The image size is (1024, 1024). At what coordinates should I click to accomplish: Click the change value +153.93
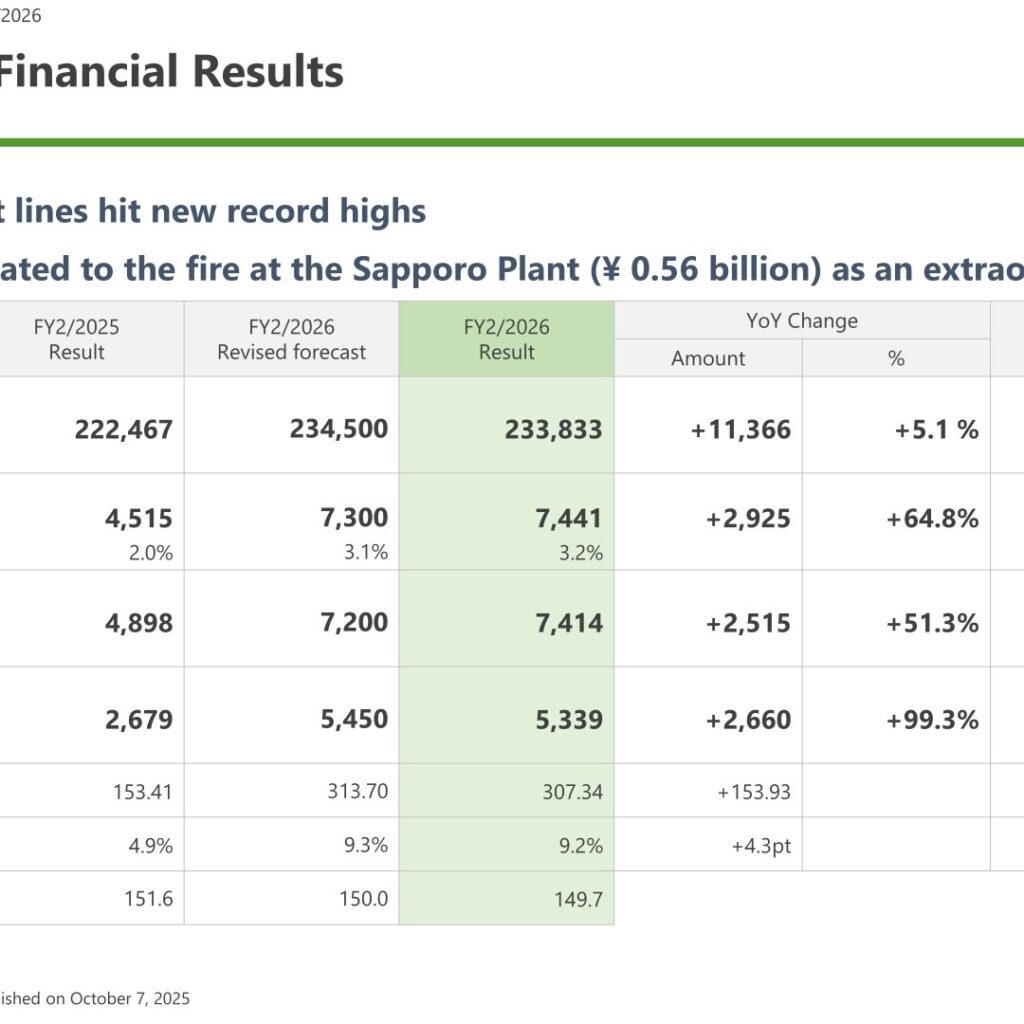[754, 792]
